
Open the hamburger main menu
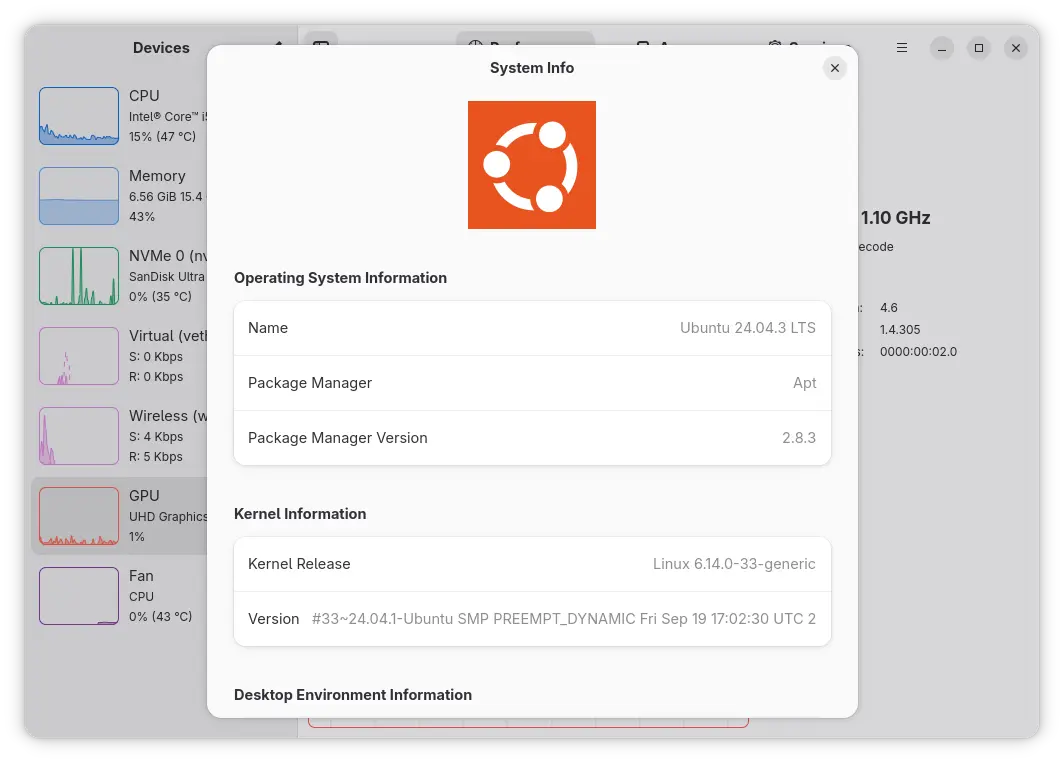[x=902, y=48]
